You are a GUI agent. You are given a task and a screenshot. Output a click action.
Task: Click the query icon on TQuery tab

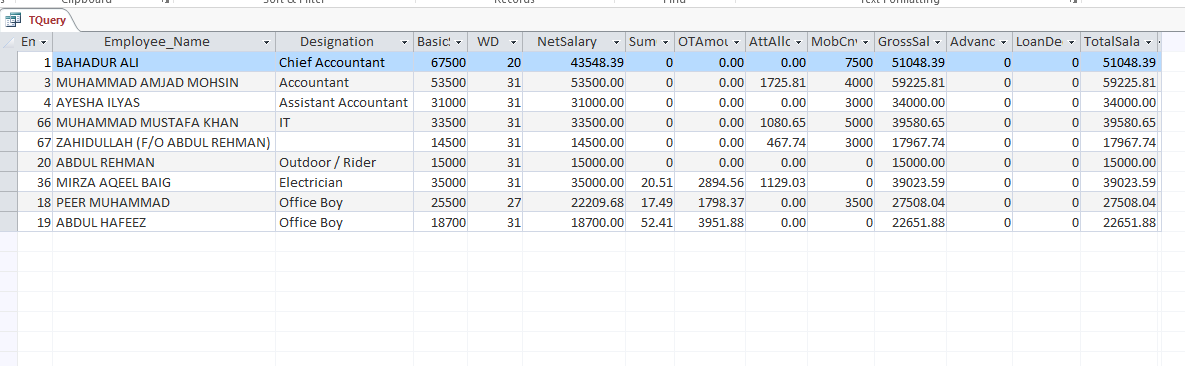[13, 20]
